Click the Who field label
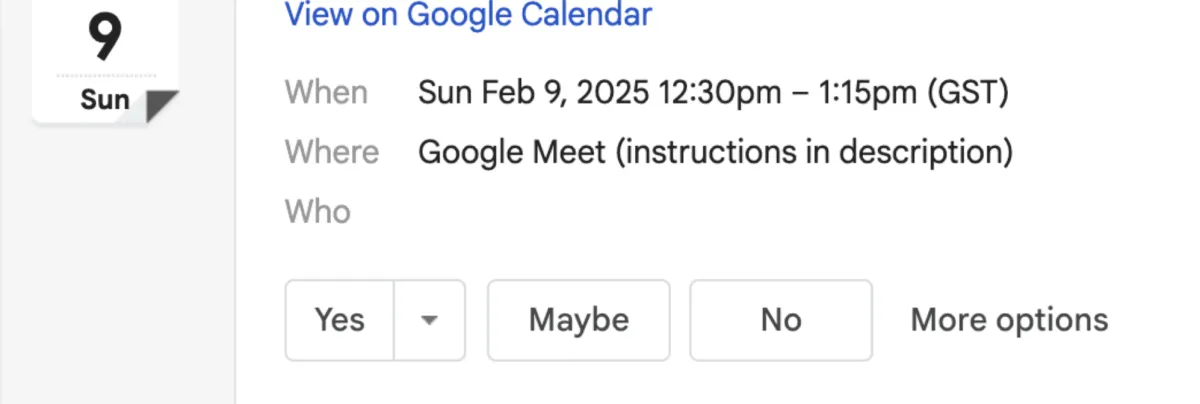The height and width of the screenshot is (404, 1200). (318, 212)
